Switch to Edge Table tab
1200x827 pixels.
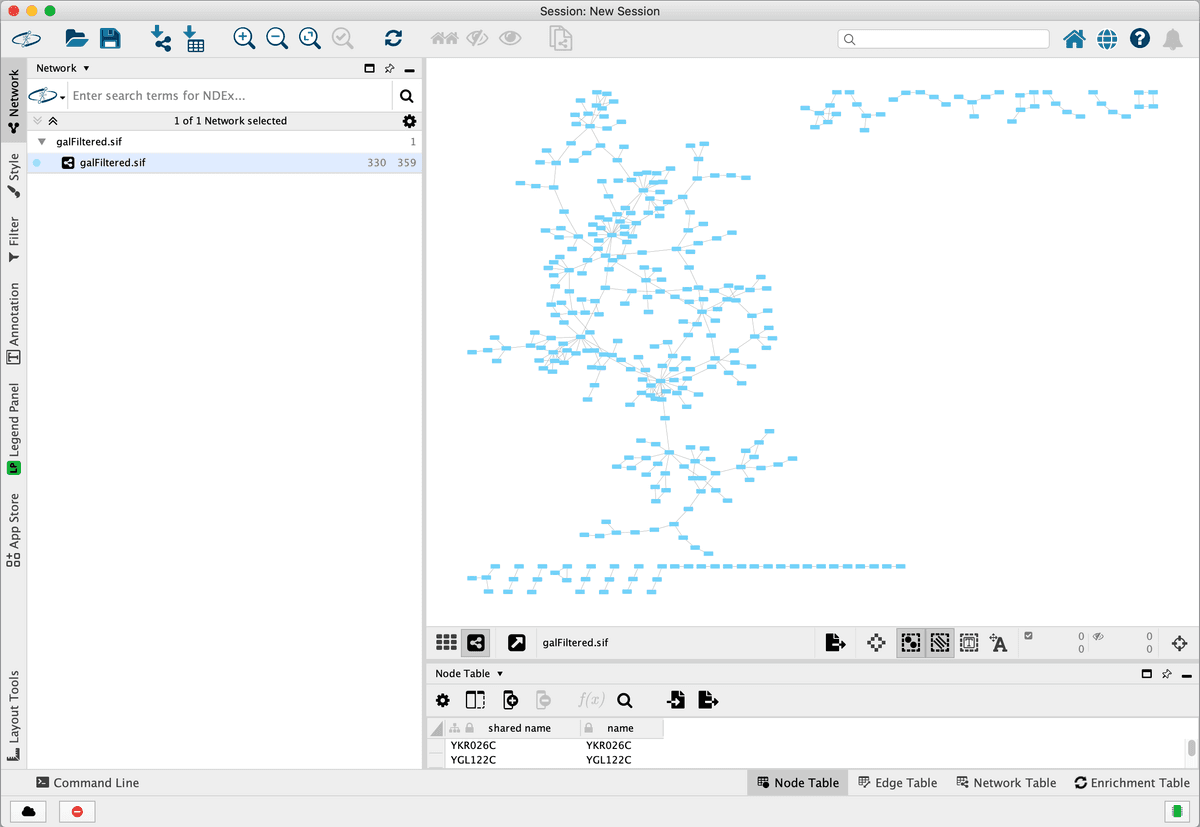tap(897, 783)
